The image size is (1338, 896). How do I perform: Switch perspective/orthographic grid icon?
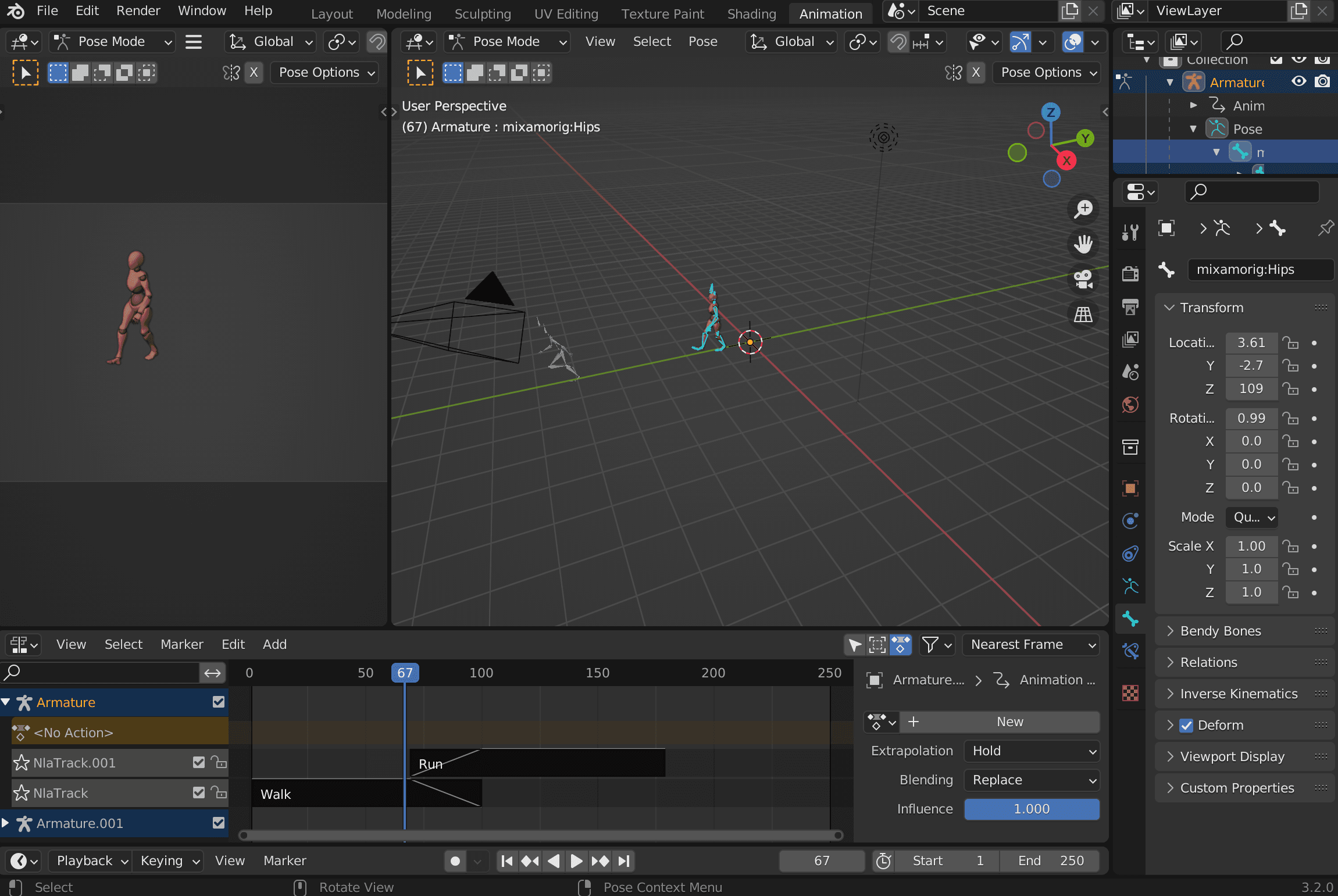click(x=1083, y=315)
